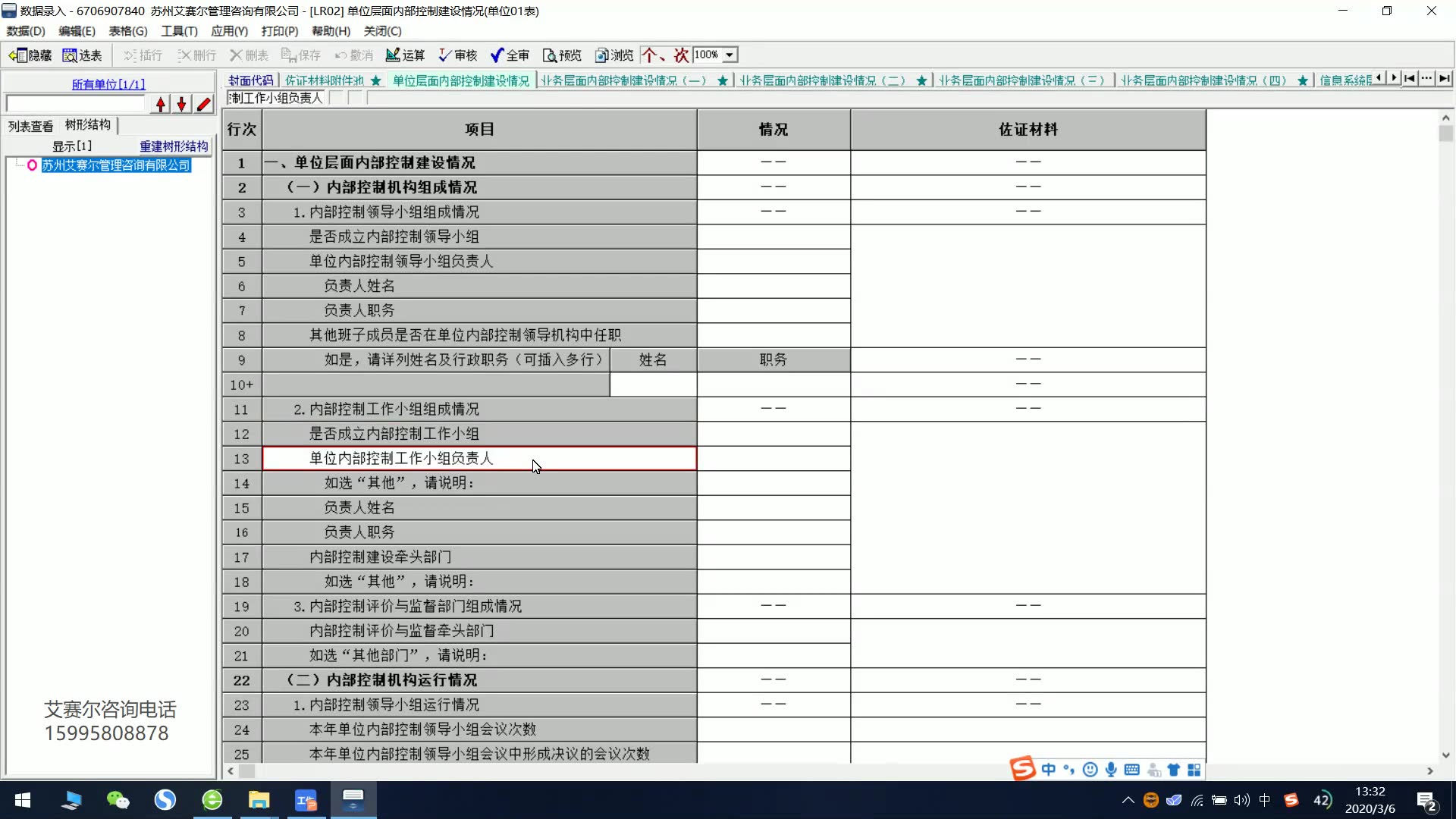The width and height of the screenshot is (1456, 819).
Task: Toggle 所有单位 (All Units) visibility
Action: click(x=108, y=83)
